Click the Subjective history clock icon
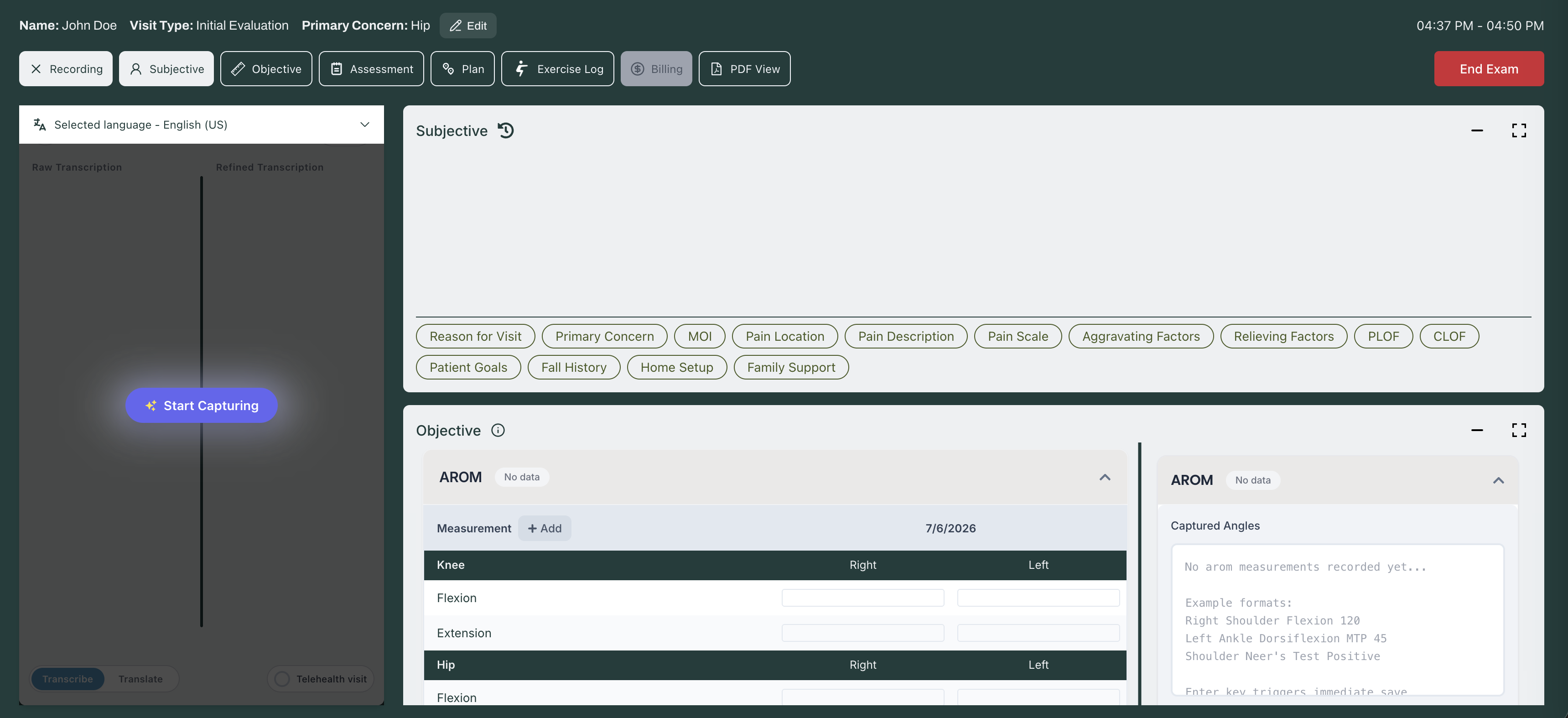 pos(506,130)
